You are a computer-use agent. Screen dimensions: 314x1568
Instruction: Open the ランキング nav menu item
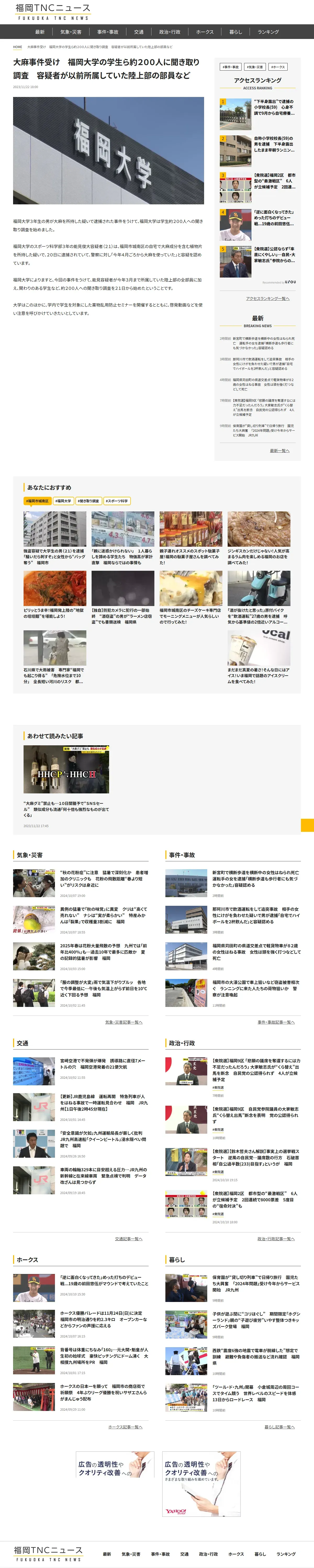[268, 32]
